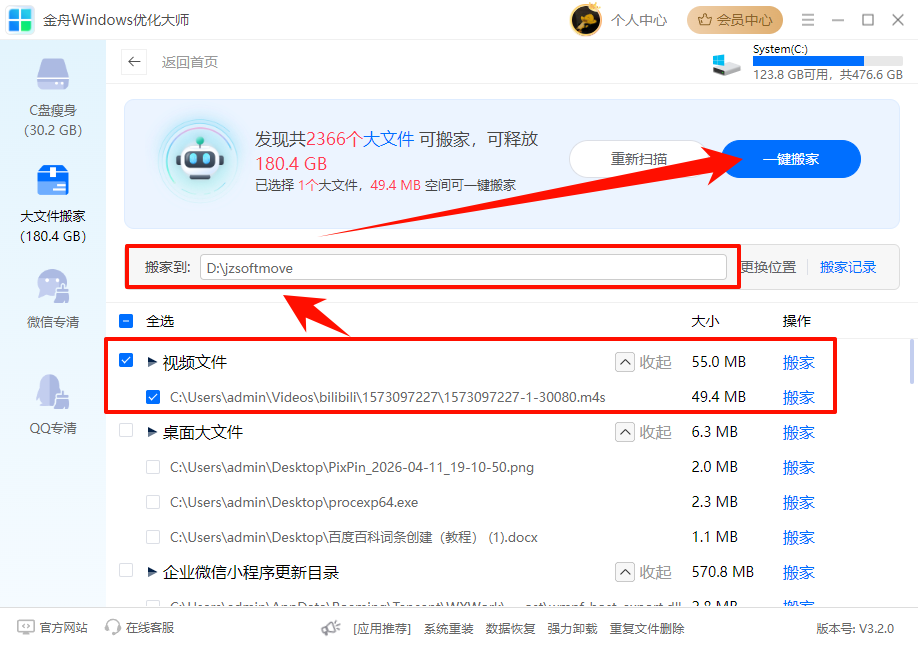Open the QQ专清 cleanup icon
The width and height of the screenshot is (918, 647).
tap(53, 391)
